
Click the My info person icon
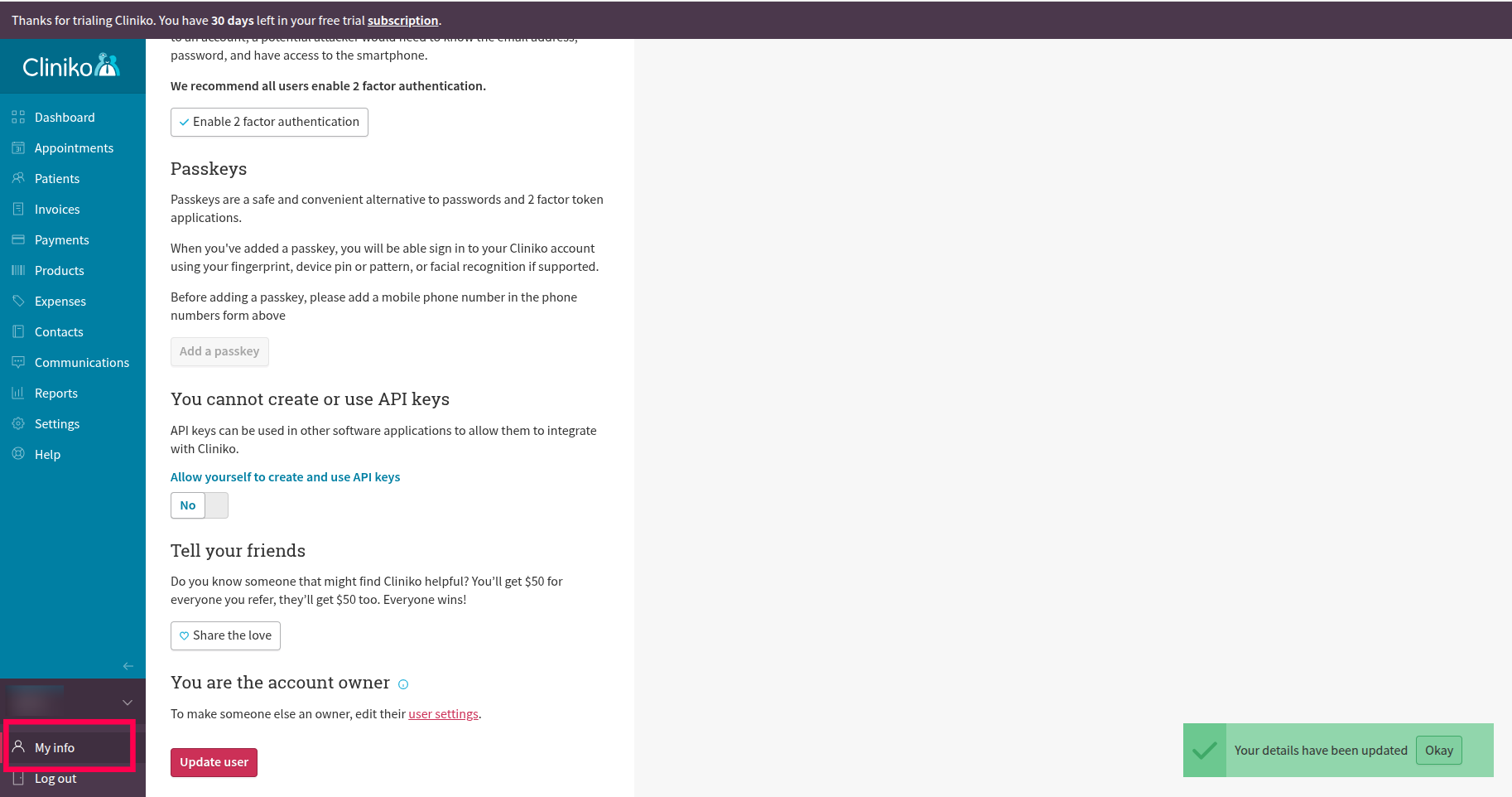[18, 747]
